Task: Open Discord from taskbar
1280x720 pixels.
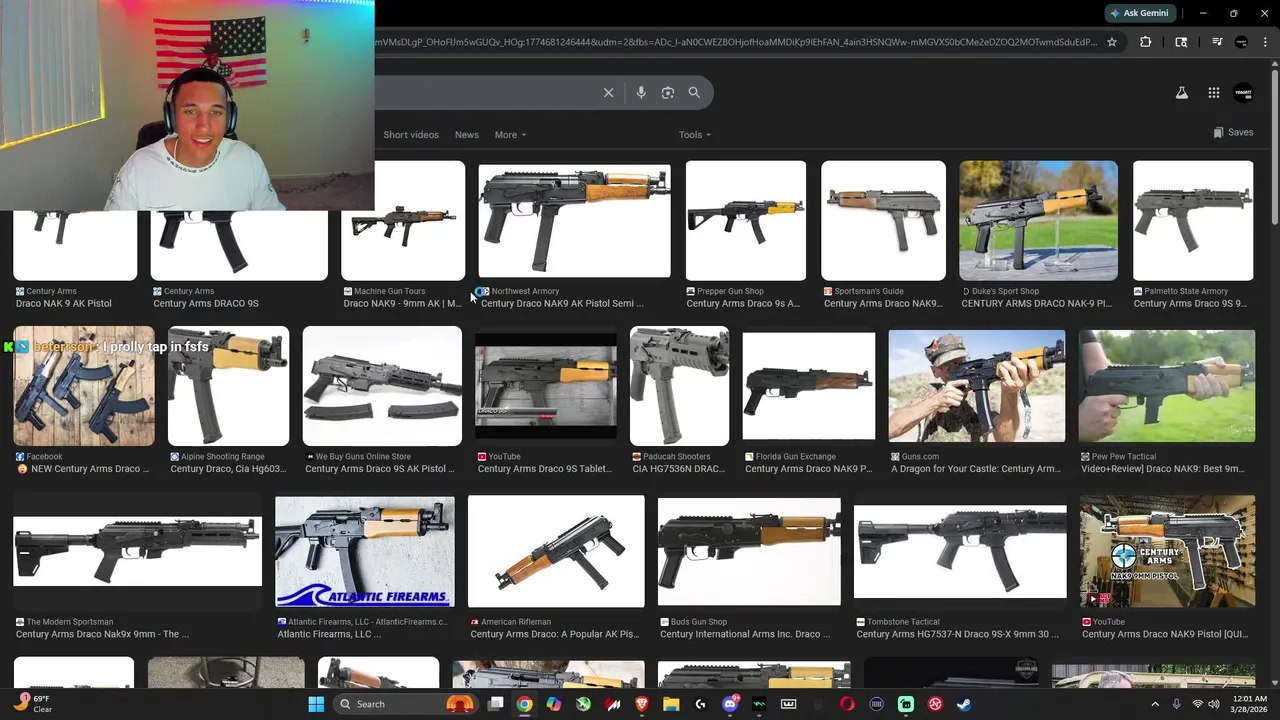Action: [x=730, y=704]
